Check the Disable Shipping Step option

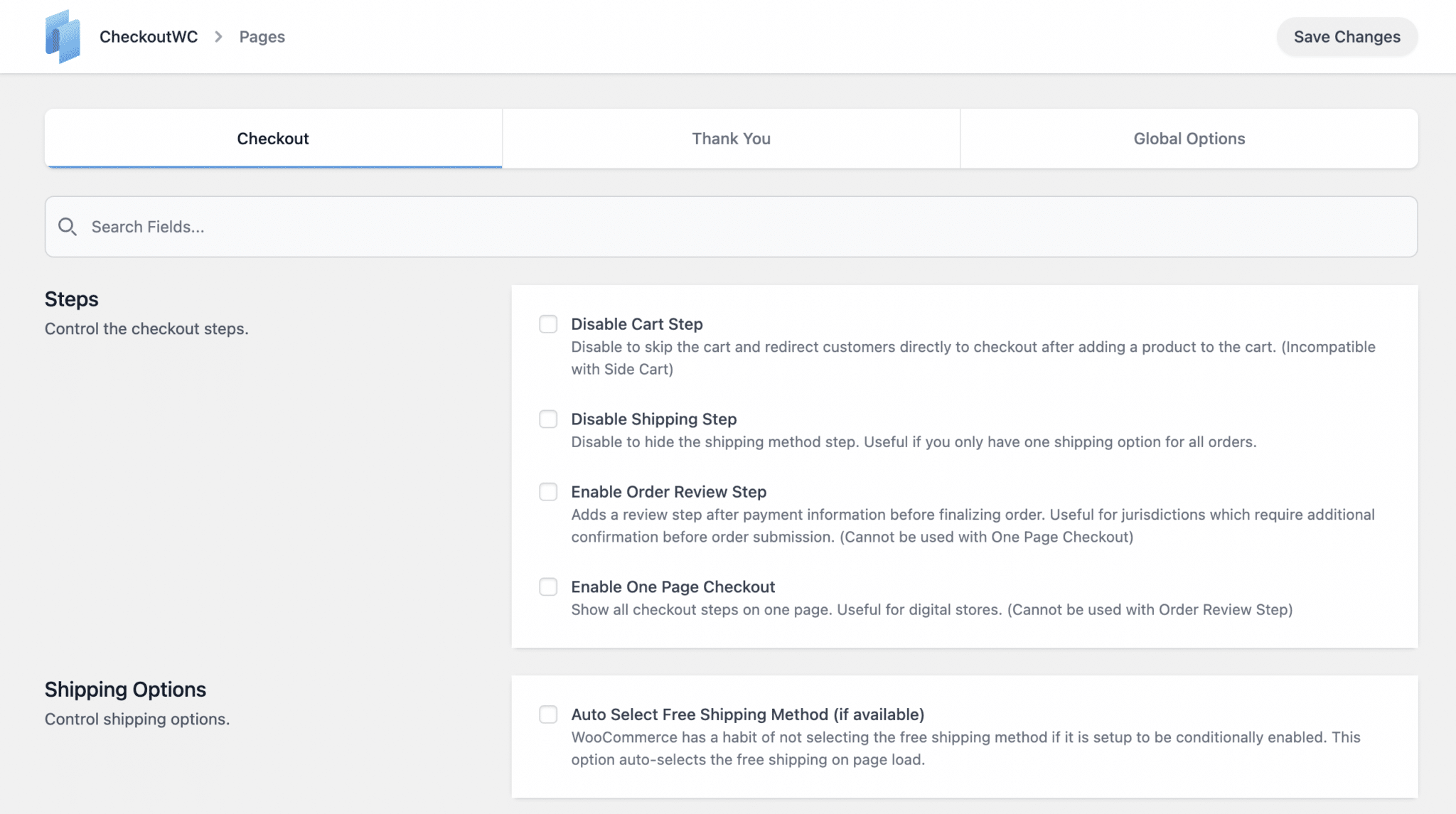tap(548, 419)
